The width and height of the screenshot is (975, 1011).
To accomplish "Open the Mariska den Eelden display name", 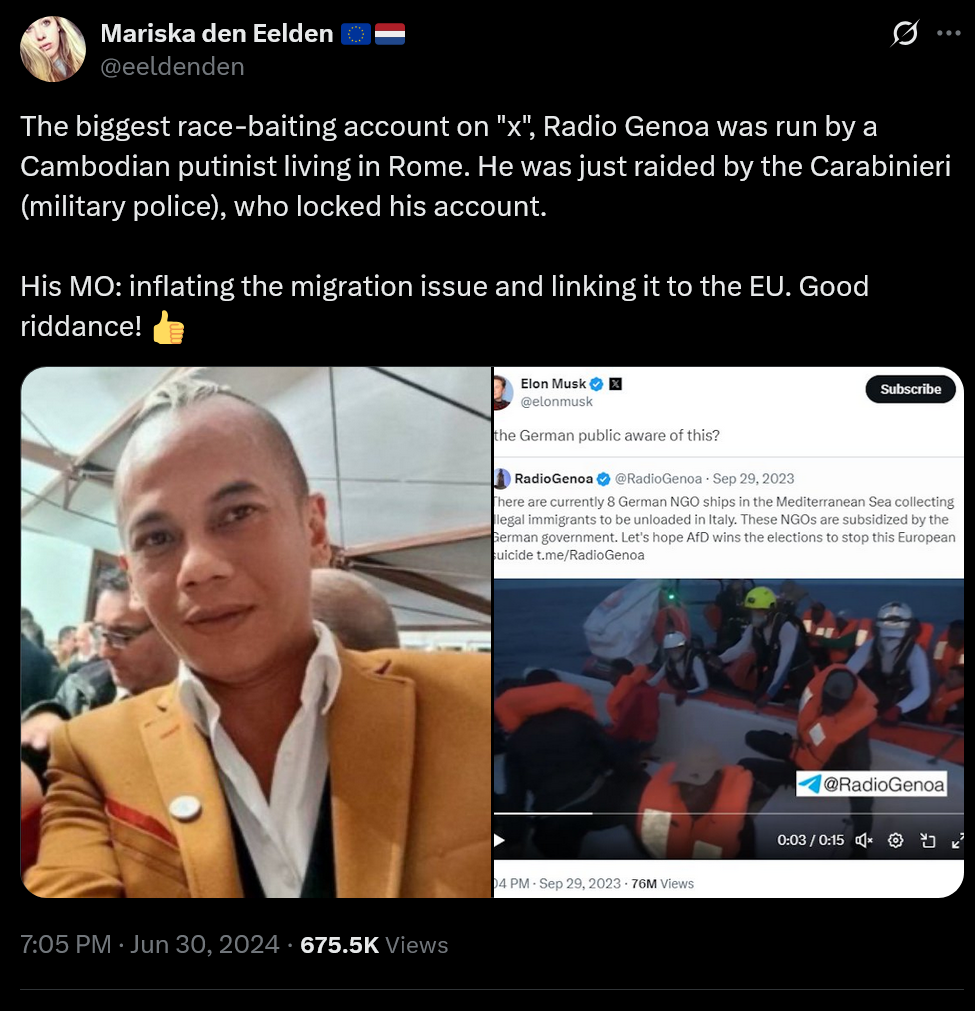I will click(x=217, y=34).
